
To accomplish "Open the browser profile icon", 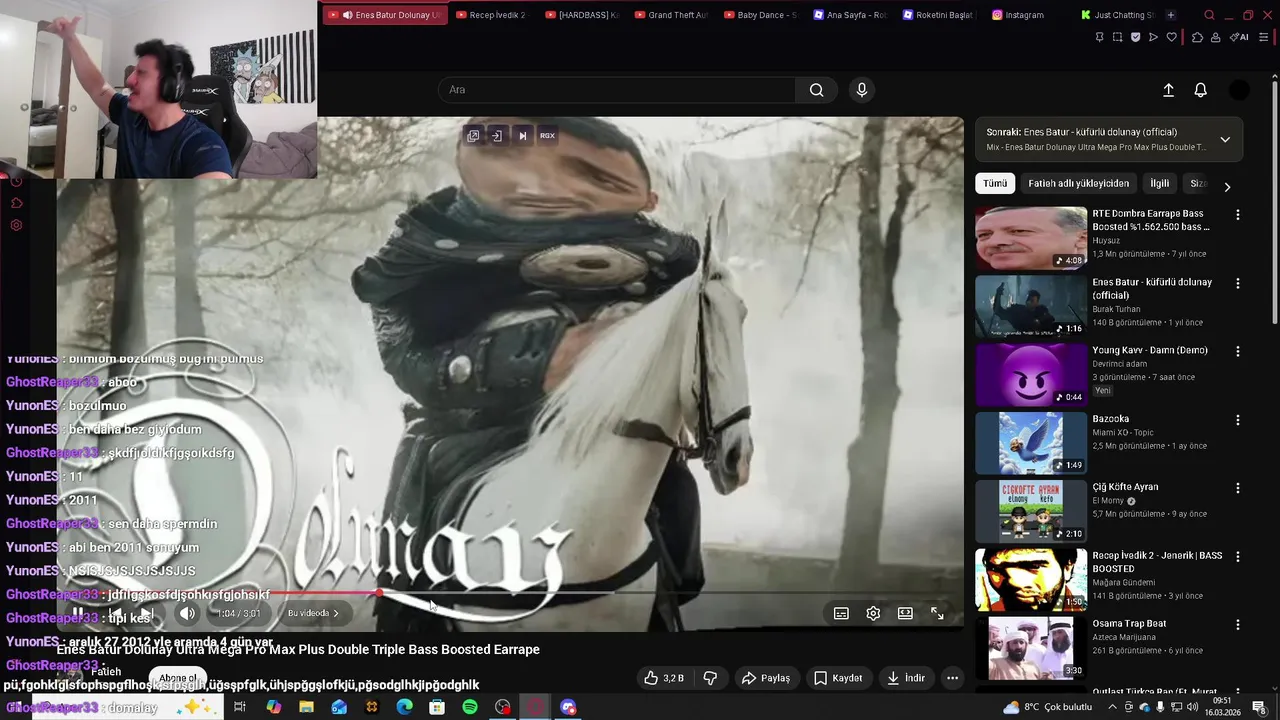I will (x=1215, y=37).
